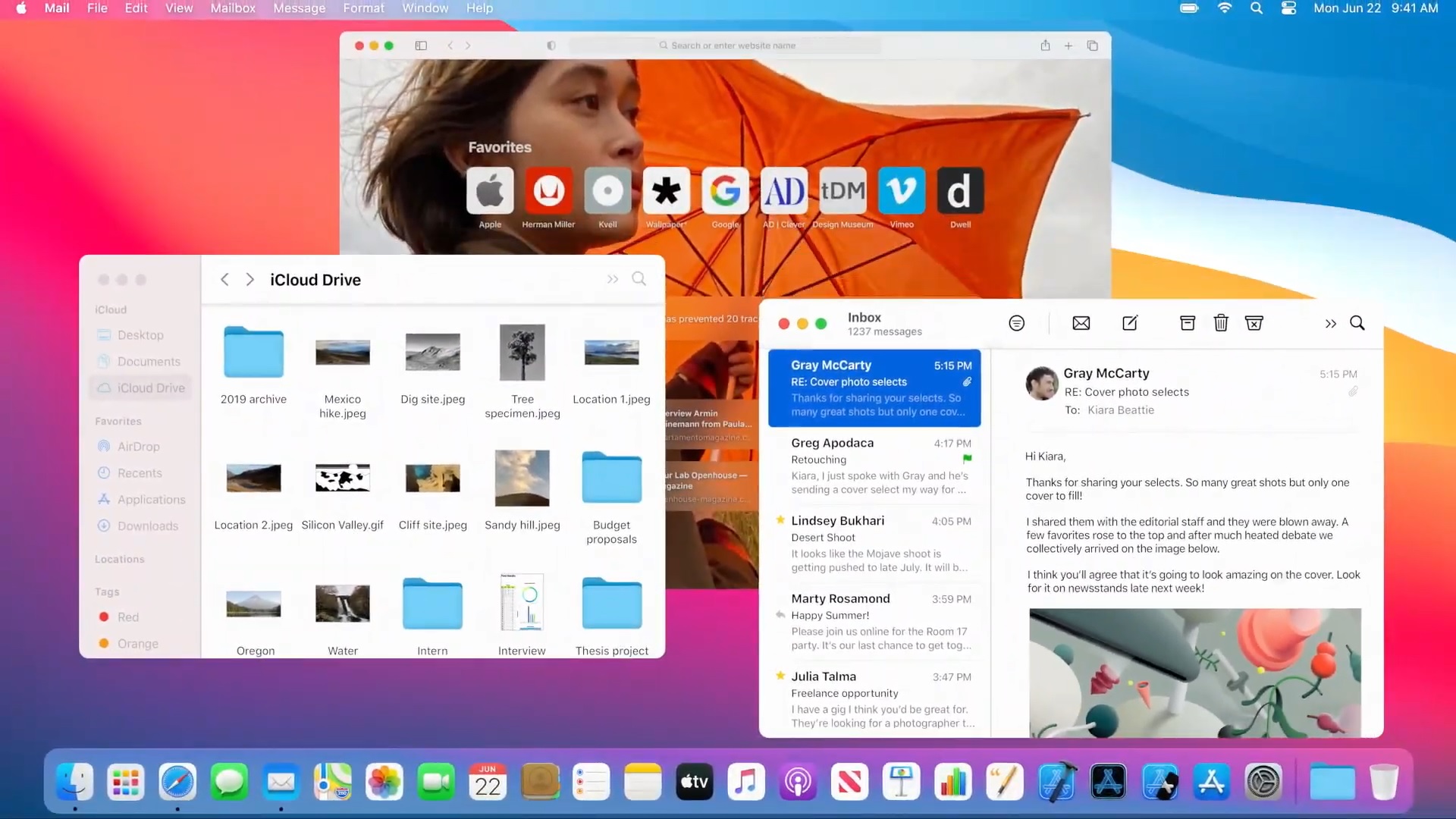Viewport: 1456px width, 819px height.
Task: Open a new tab in Safari
Action: point(1068,45)
